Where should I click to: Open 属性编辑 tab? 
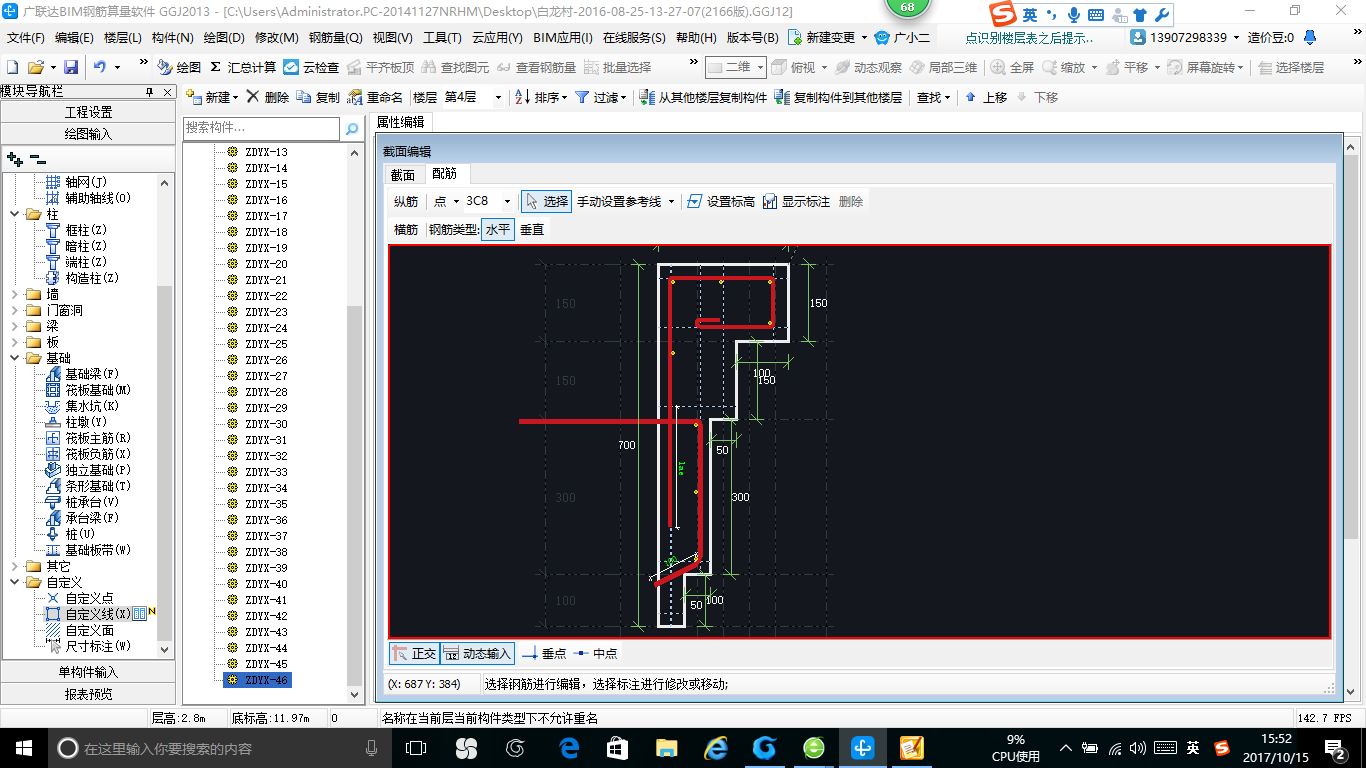(x=400, y=122)
